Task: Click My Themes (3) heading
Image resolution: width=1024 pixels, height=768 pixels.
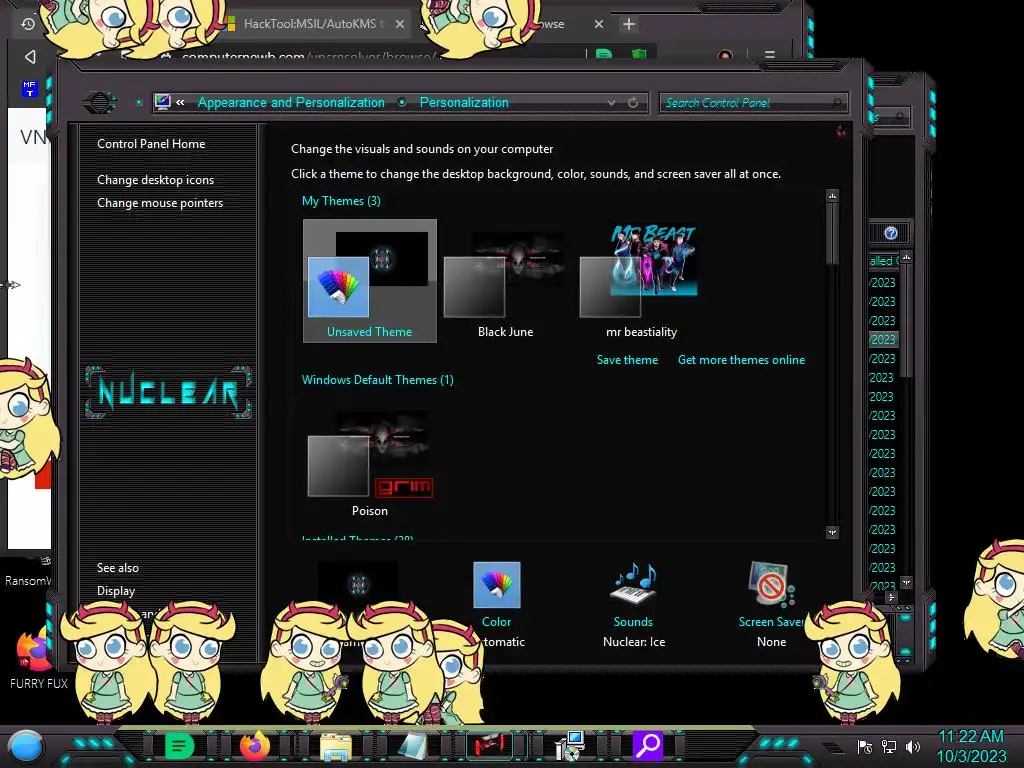Action: coord(341,201)
